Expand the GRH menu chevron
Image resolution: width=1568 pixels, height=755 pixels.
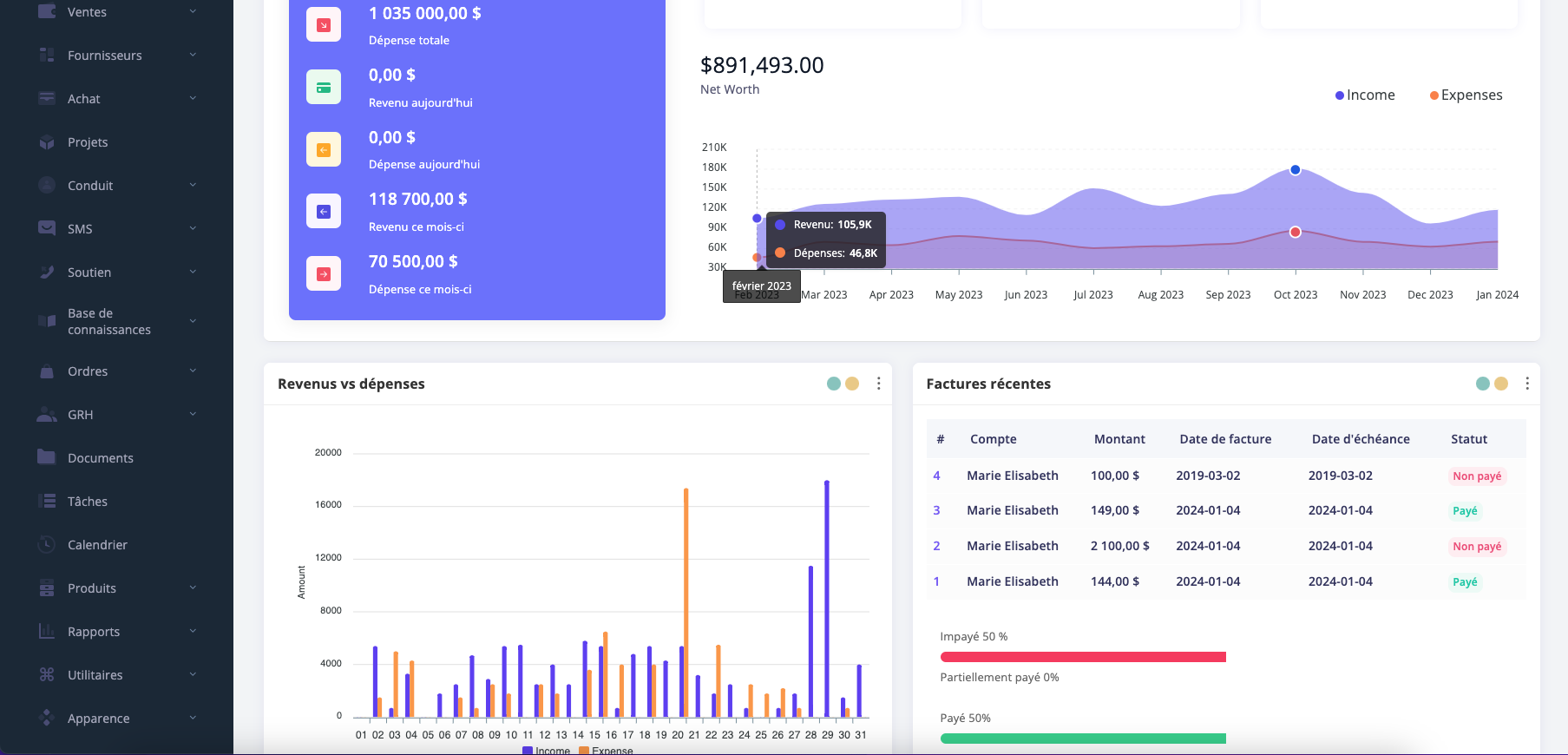tap(193, 414)
